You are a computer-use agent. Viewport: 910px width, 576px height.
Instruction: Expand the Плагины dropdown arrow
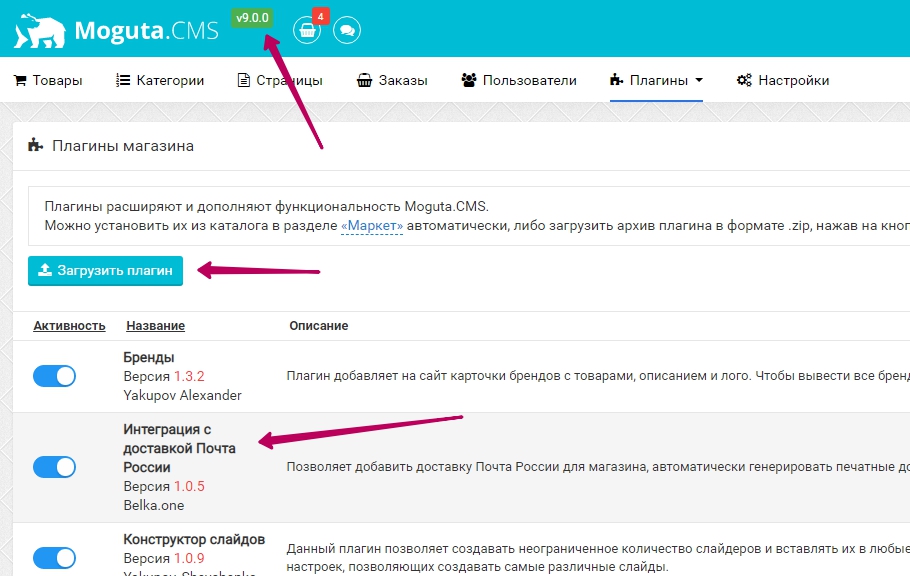699,80
